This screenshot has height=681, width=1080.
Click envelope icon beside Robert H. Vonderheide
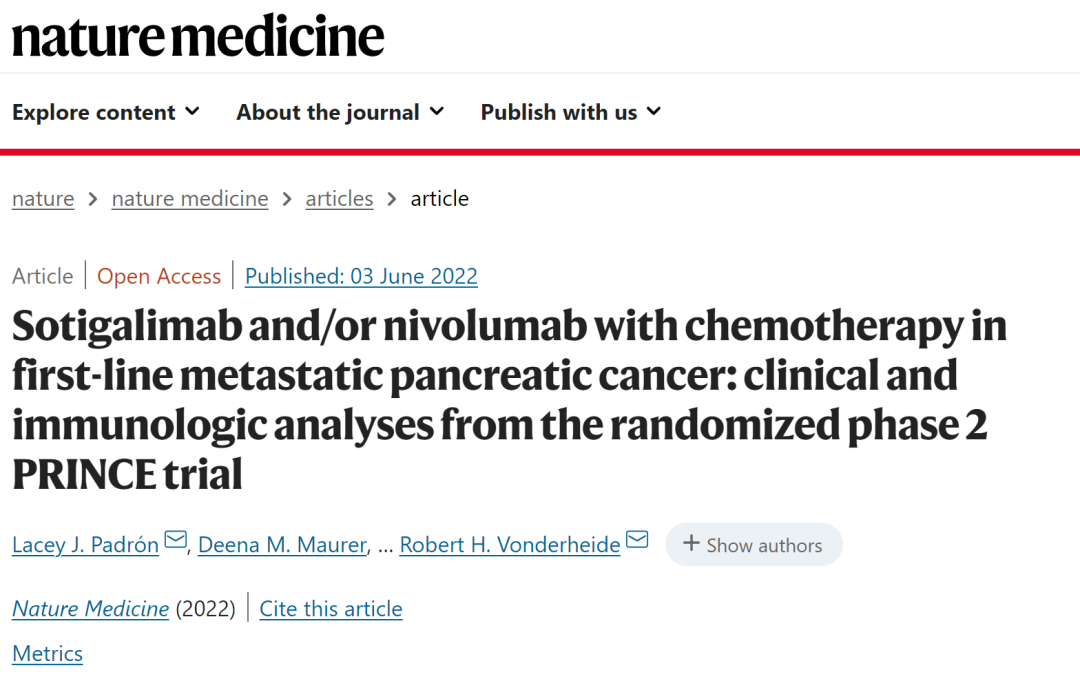click(x=637, y=541)
